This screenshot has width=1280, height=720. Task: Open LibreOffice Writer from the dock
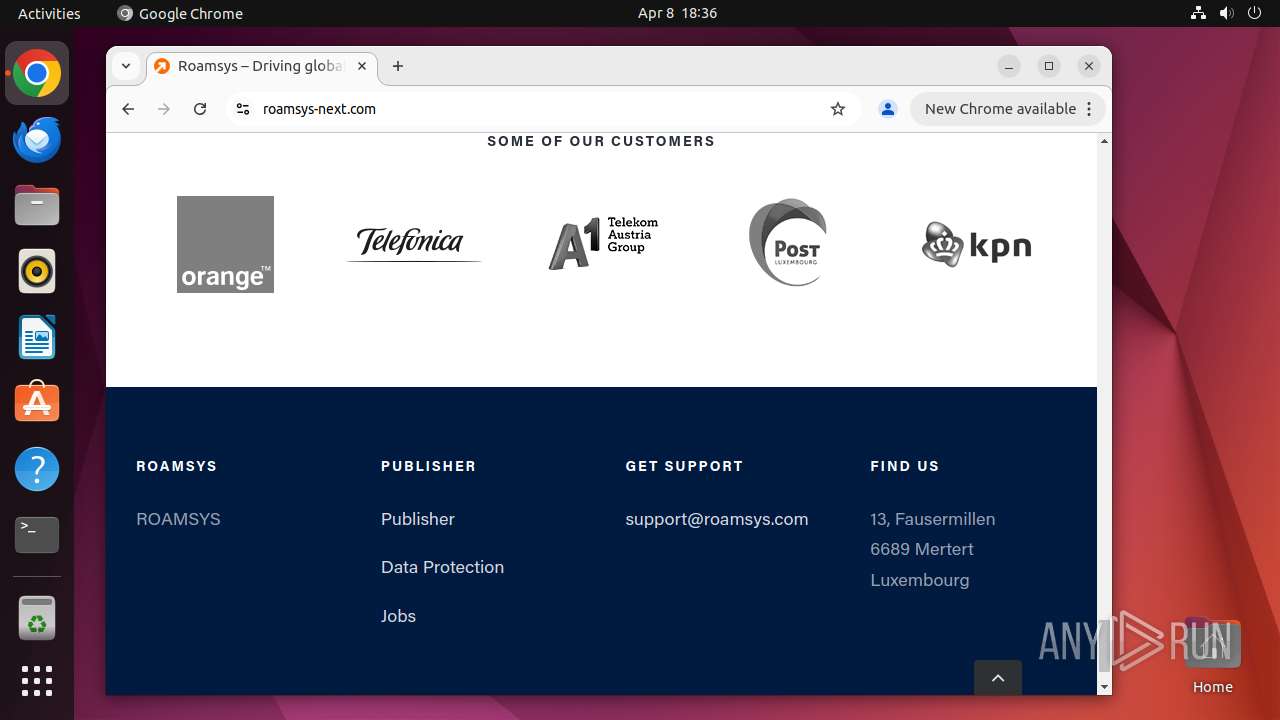(x=37, y=337)
